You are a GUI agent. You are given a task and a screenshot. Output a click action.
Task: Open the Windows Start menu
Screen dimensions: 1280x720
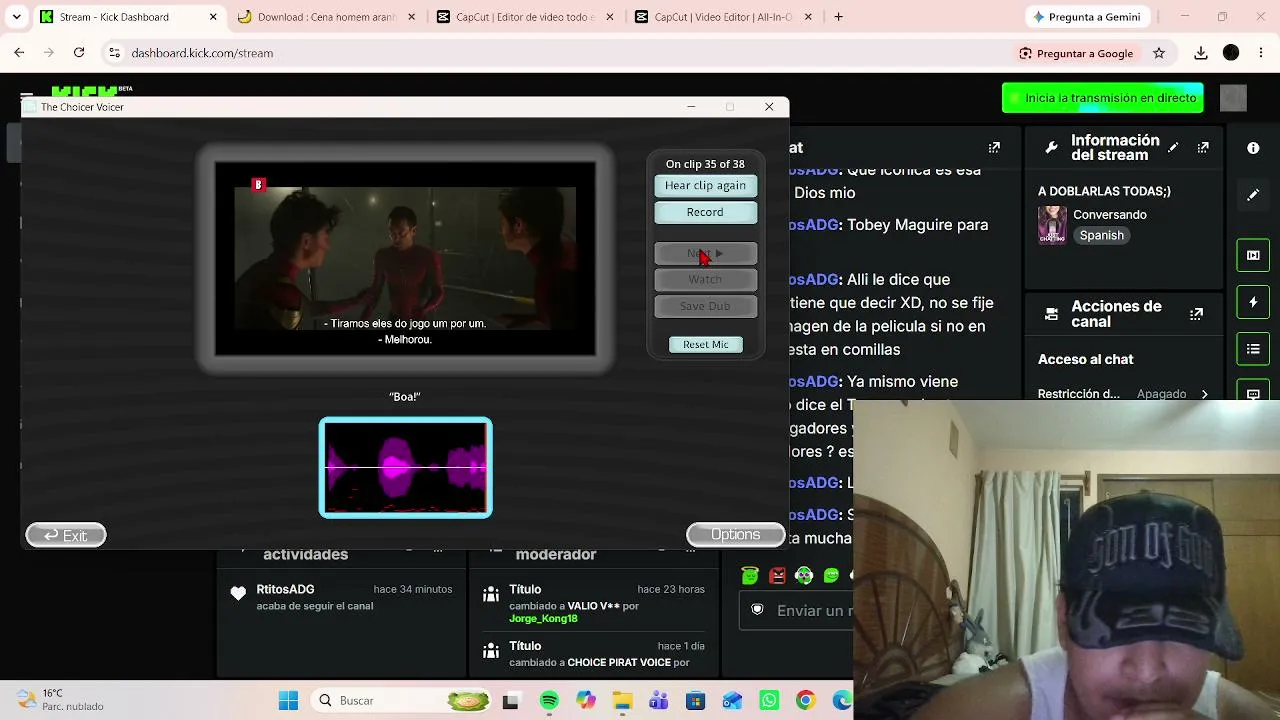point(288,701)
